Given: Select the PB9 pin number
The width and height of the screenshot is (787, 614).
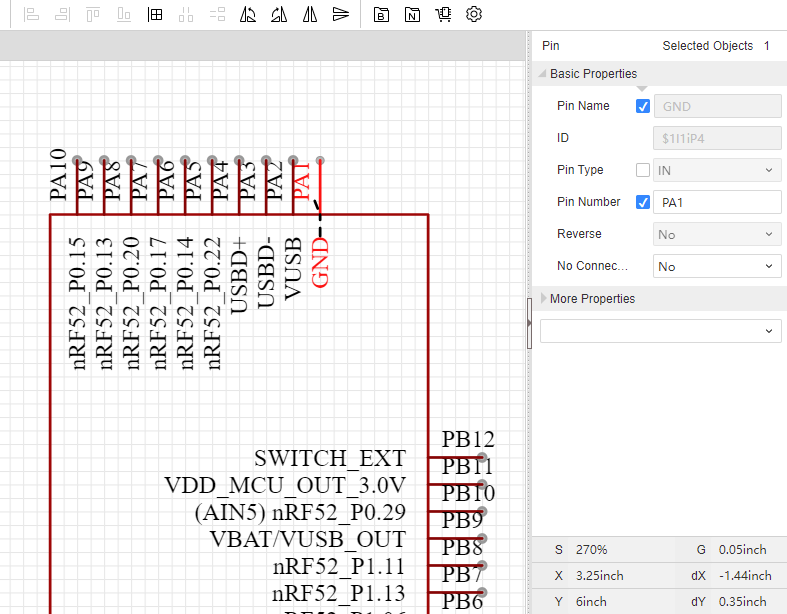Looking at the screenshot, I should pos(462,520).
